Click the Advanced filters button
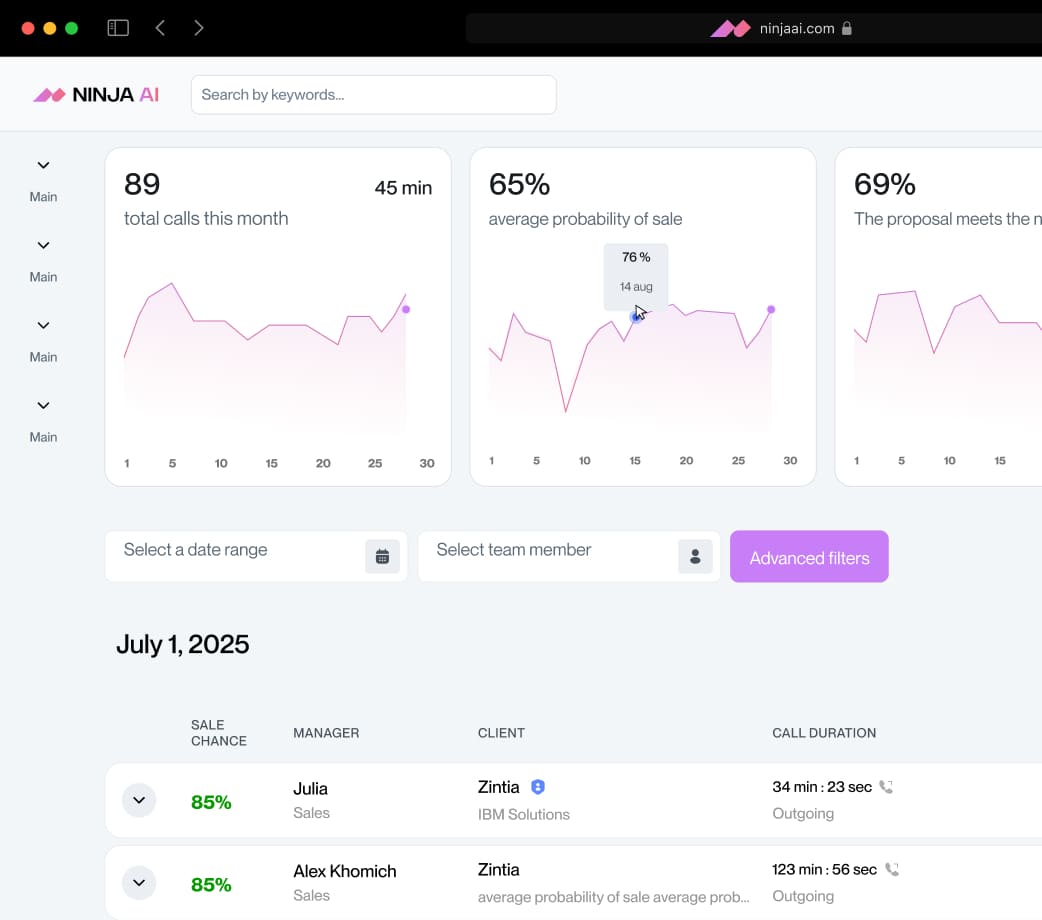This screenshot has height=920, width=1042. (809, 557)
